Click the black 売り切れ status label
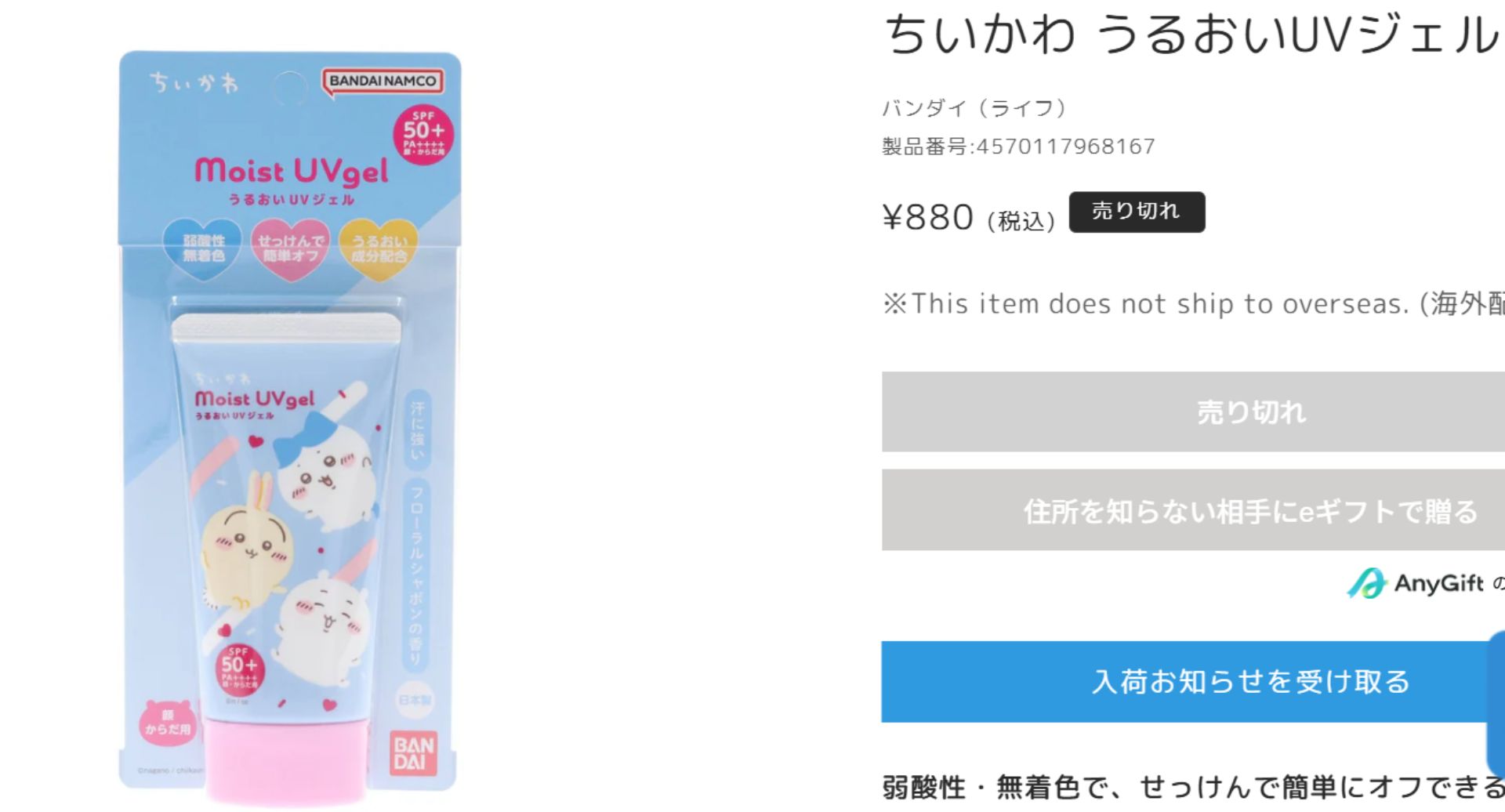This screenshot has height=812, width=1505. pyautogui.click(x=1137, y=212)
